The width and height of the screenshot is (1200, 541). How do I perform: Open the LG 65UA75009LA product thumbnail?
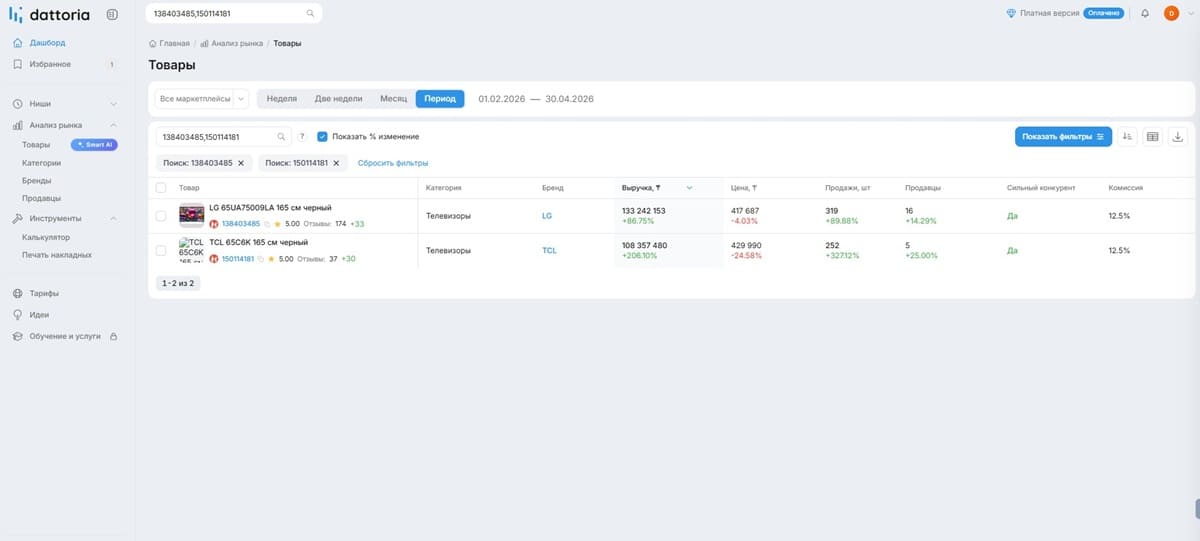click(191, 215)
